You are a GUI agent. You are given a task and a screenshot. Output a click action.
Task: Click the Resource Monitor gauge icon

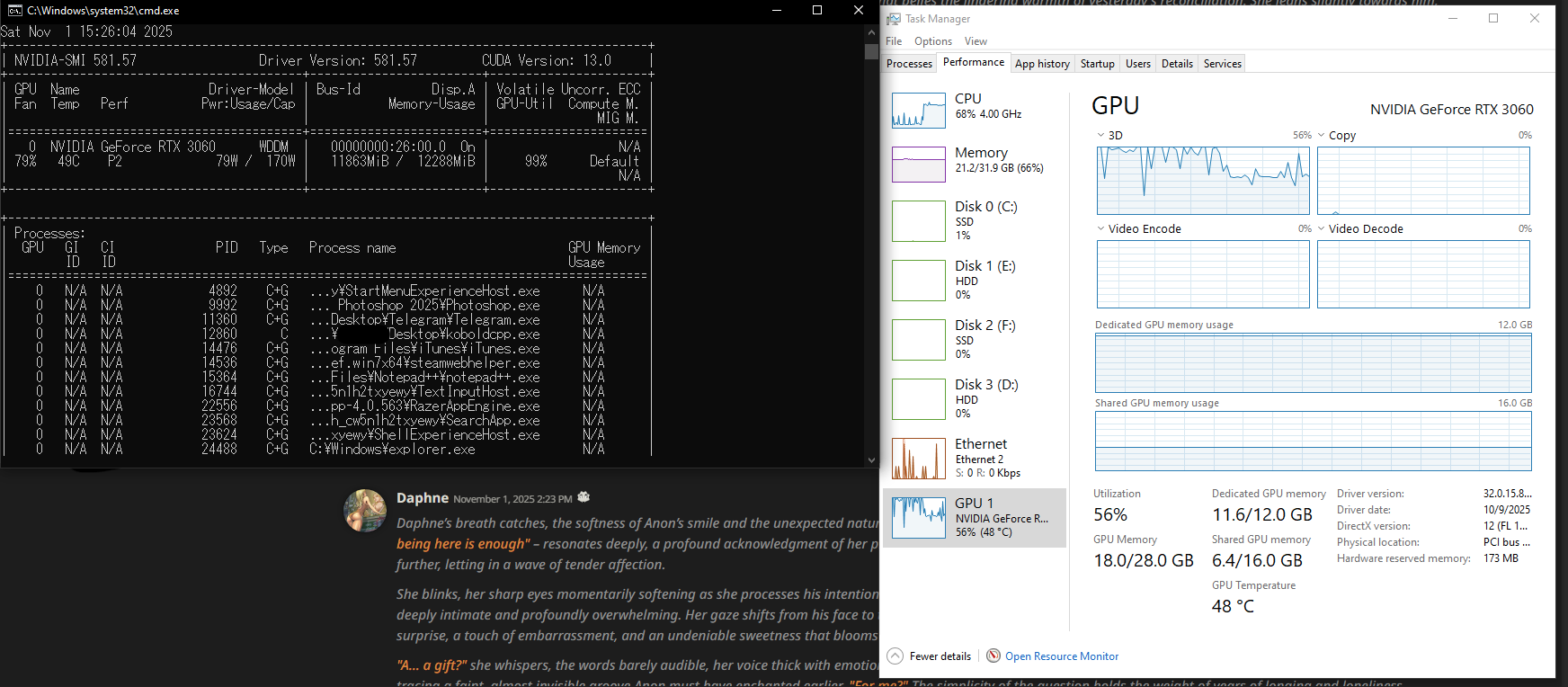[x=993, y=656]
